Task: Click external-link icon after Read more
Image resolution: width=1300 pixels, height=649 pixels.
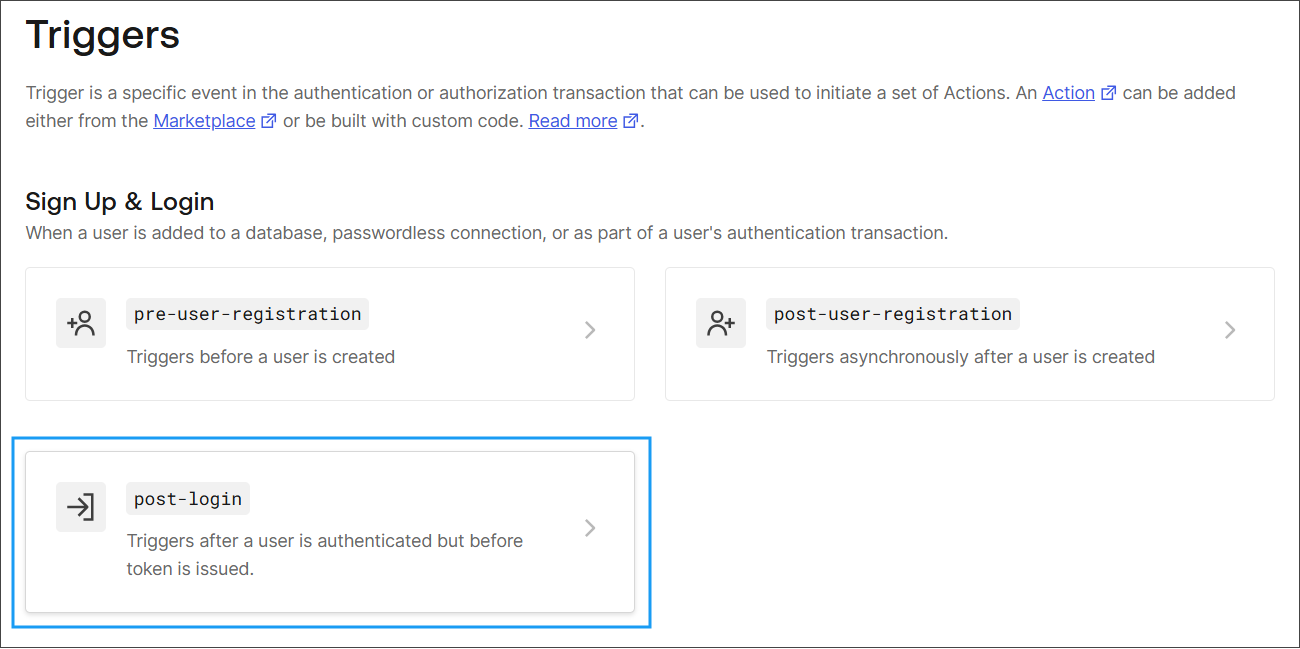Action: tap(630, 121)
